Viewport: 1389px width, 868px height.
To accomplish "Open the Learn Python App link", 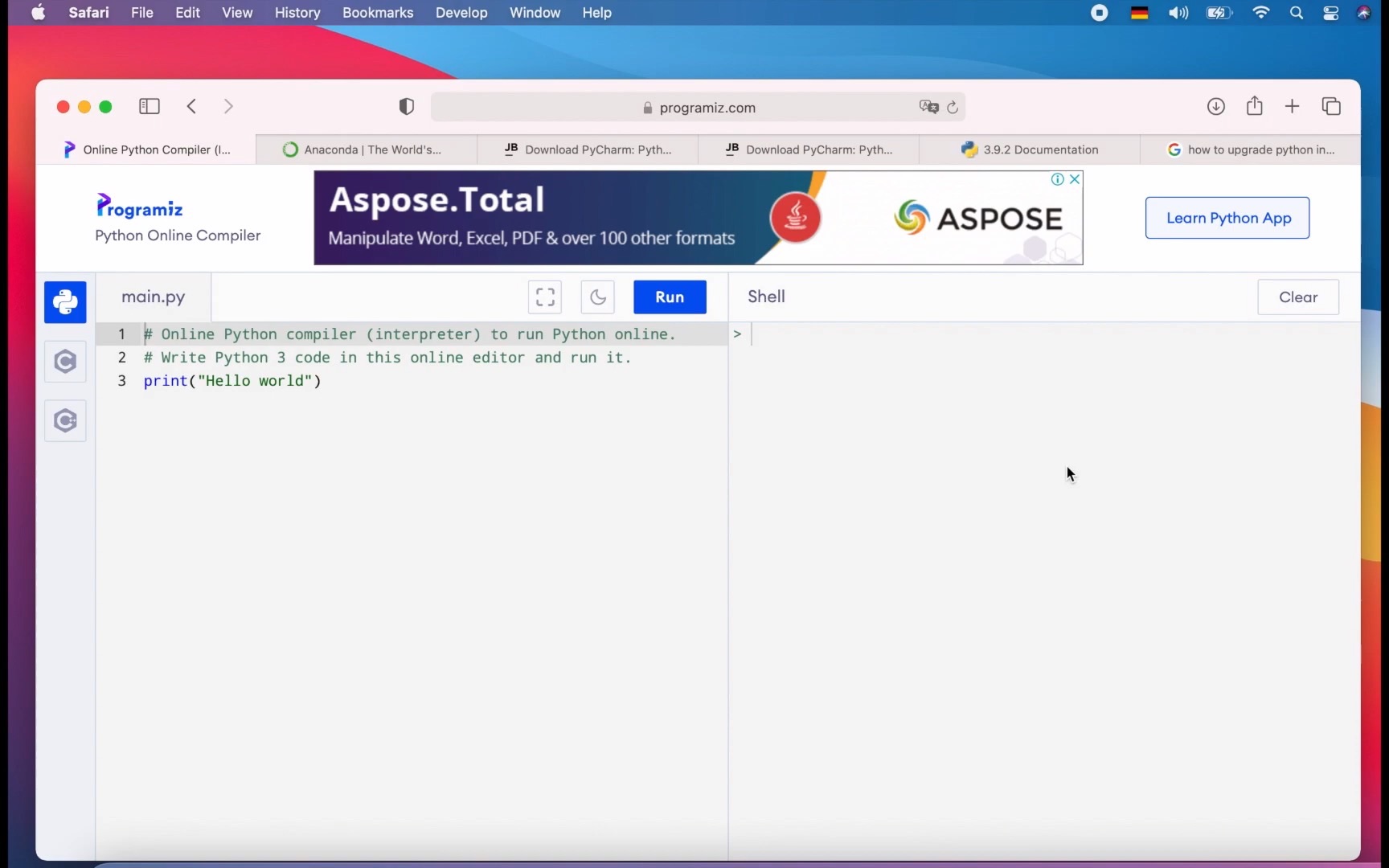I will tap(1227, 218).
